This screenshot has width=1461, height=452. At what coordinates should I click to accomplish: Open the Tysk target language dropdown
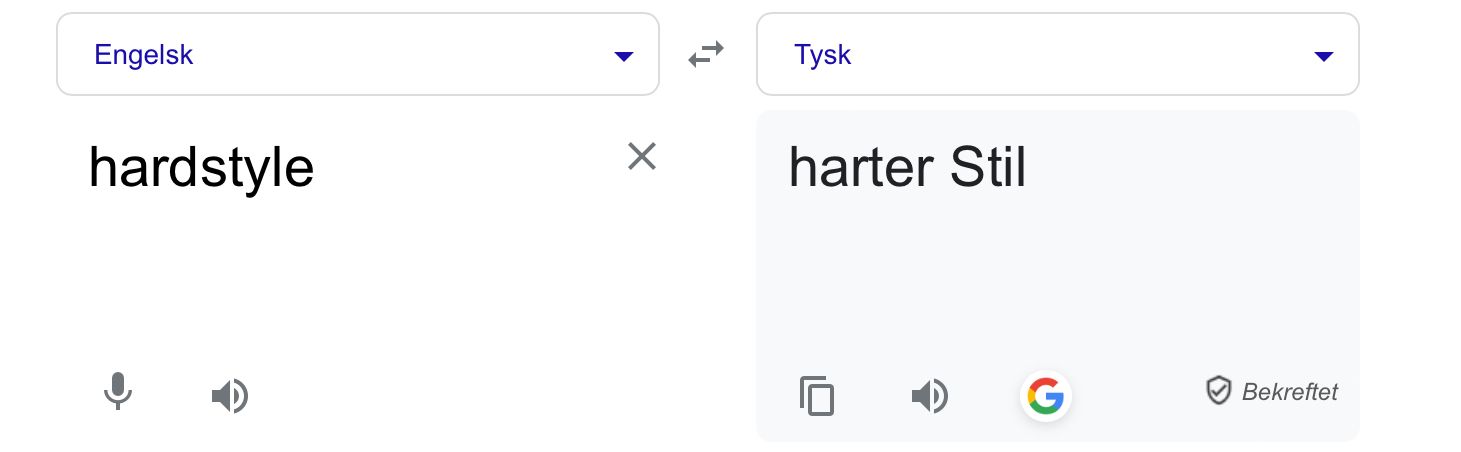tap(1057, 54)
